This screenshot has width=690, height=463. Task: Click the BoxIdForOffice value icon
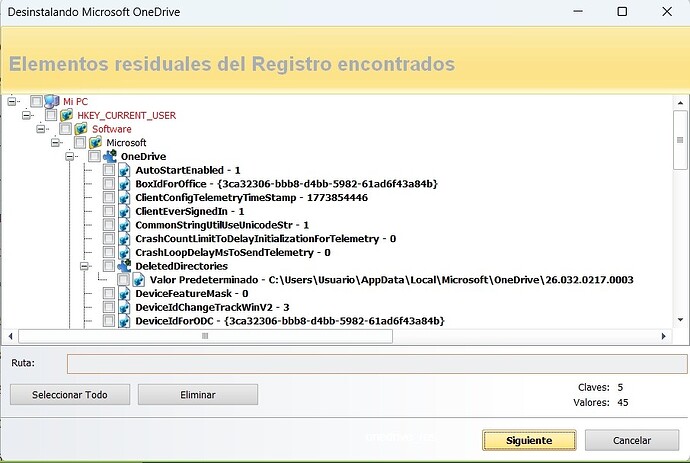(x=124, y=184)
